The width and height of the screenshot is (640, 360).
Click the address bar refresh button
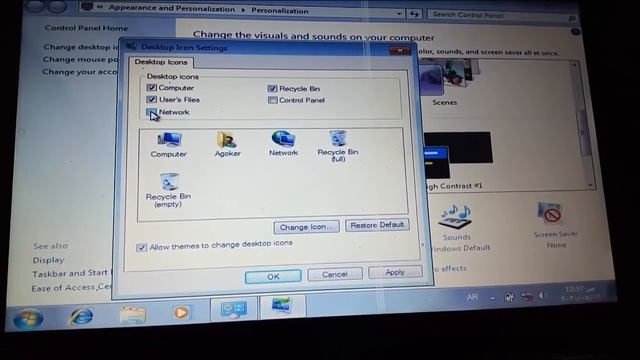point(414,14)
